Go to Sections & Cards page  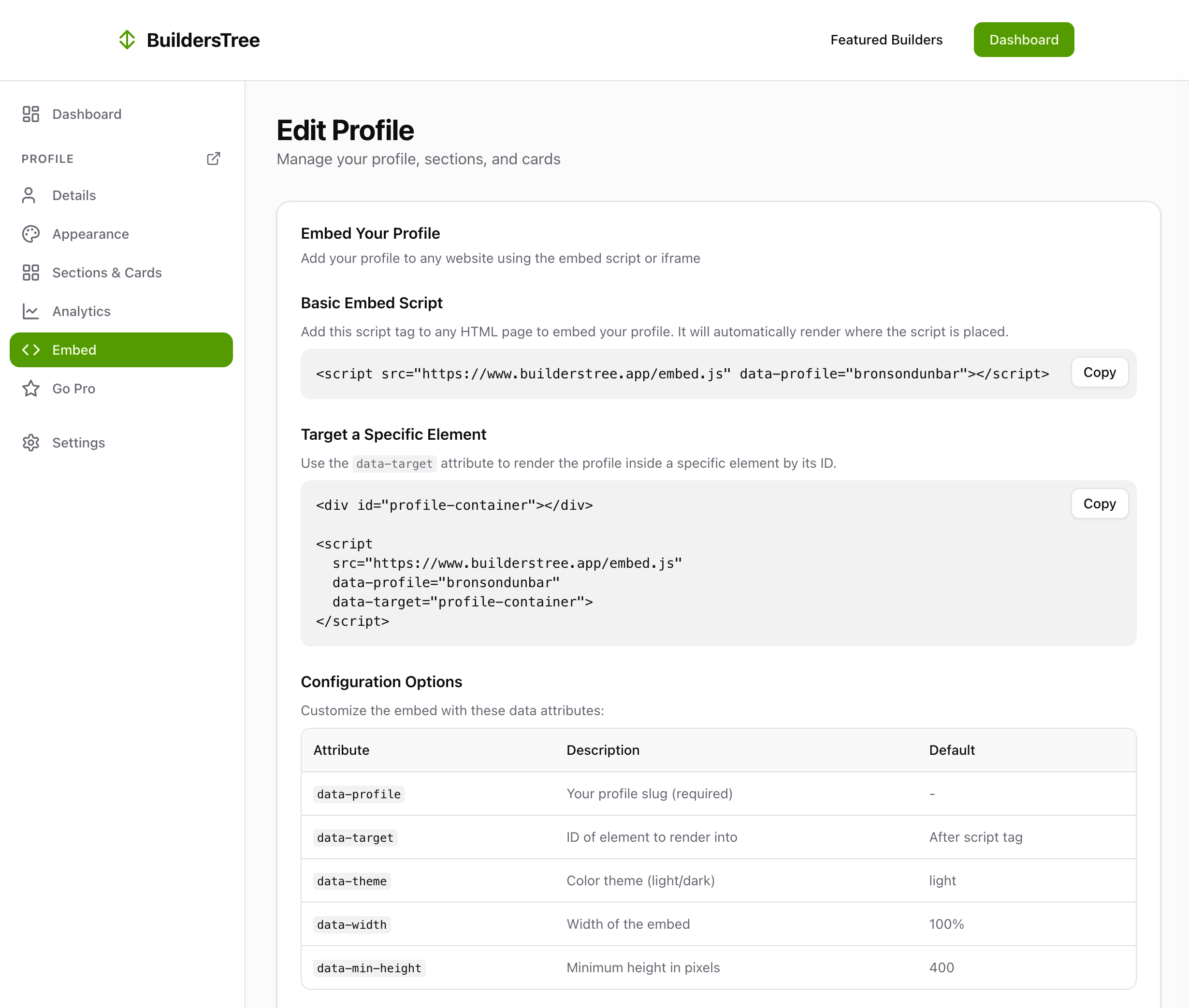(107, 273)
